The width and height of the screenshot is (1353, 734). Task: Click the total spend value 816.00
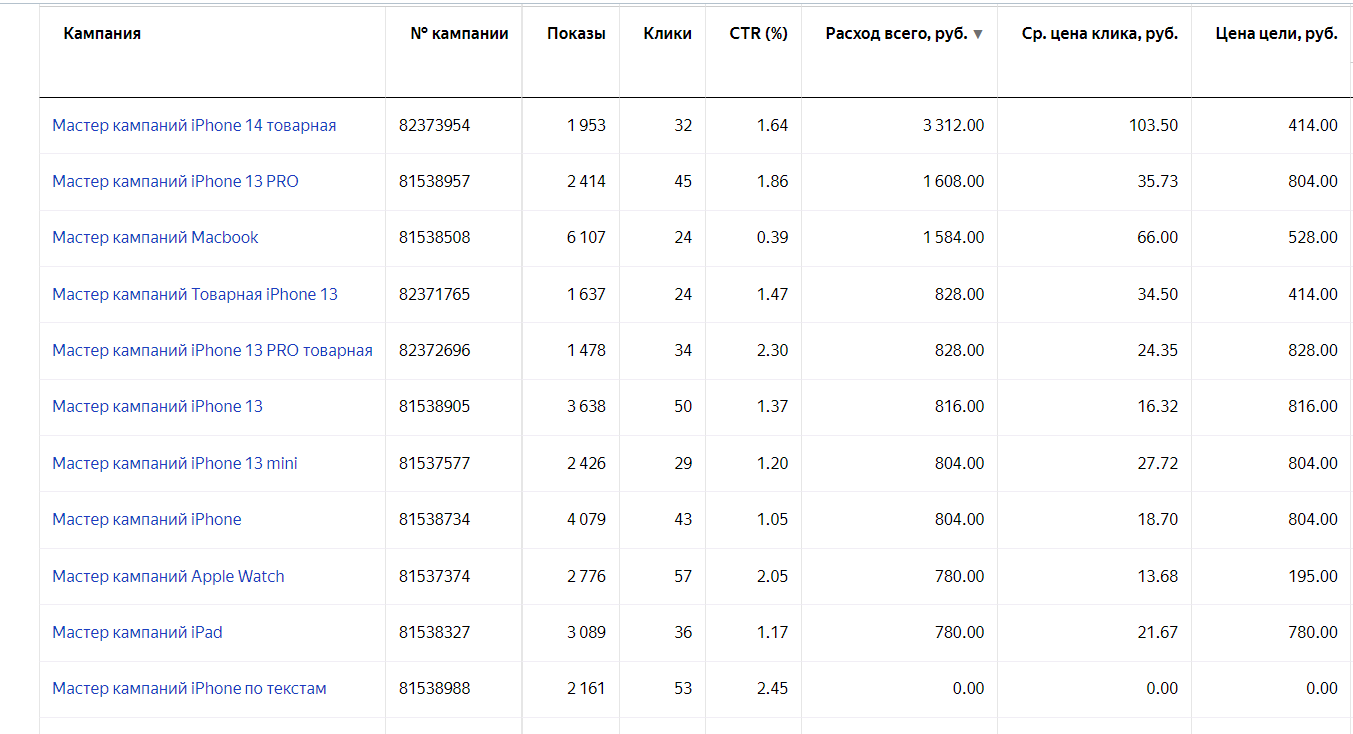click(x=960, y=406)
